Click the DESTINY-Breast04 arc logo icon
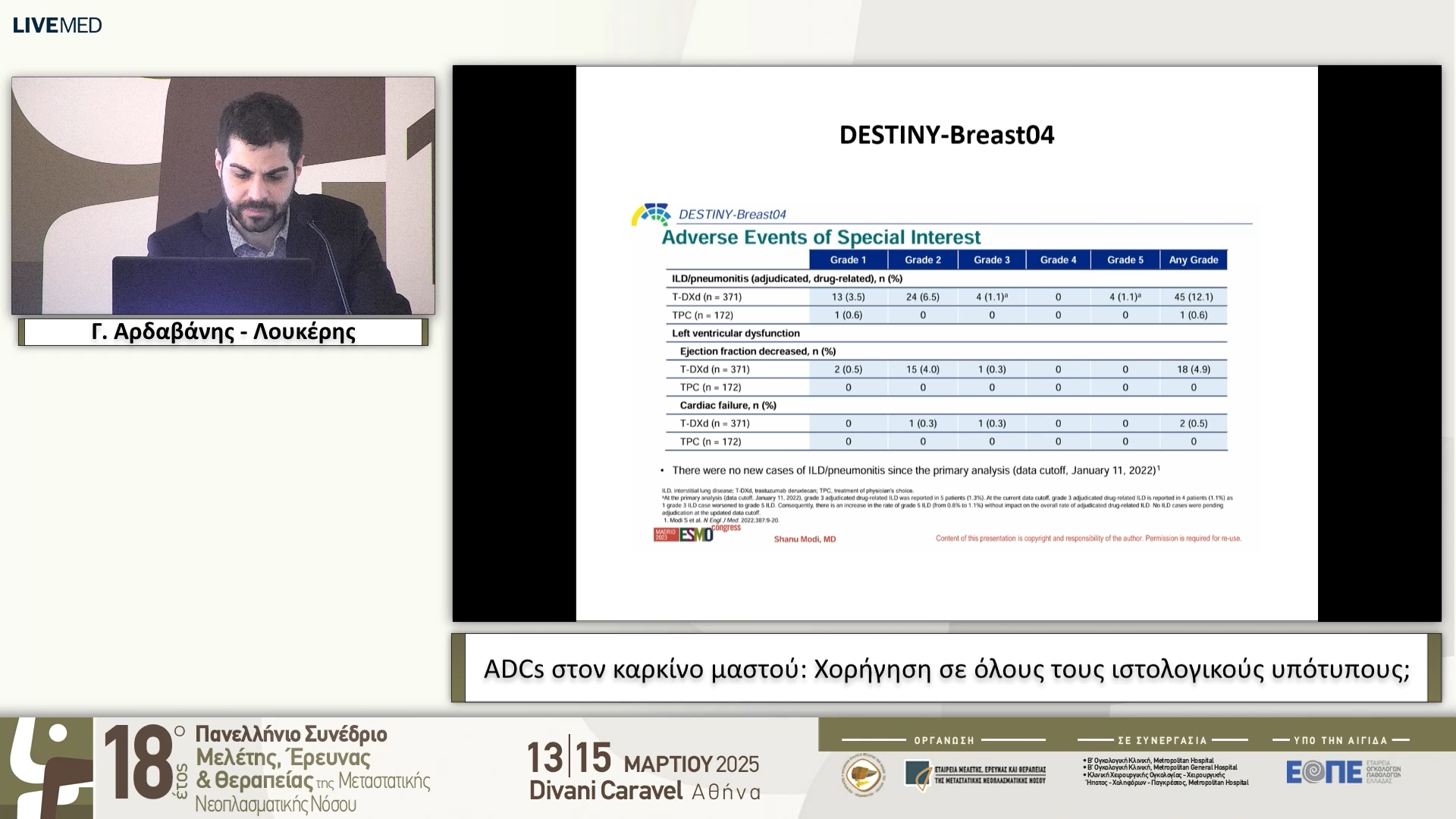 click(651, 215)
